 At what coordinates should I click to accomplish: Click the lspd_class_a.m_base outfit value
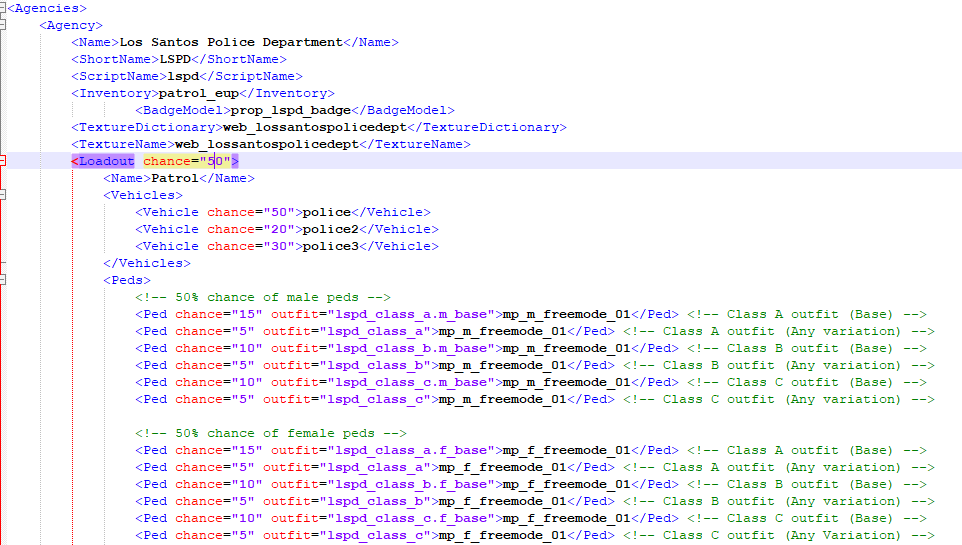point(411,314)
